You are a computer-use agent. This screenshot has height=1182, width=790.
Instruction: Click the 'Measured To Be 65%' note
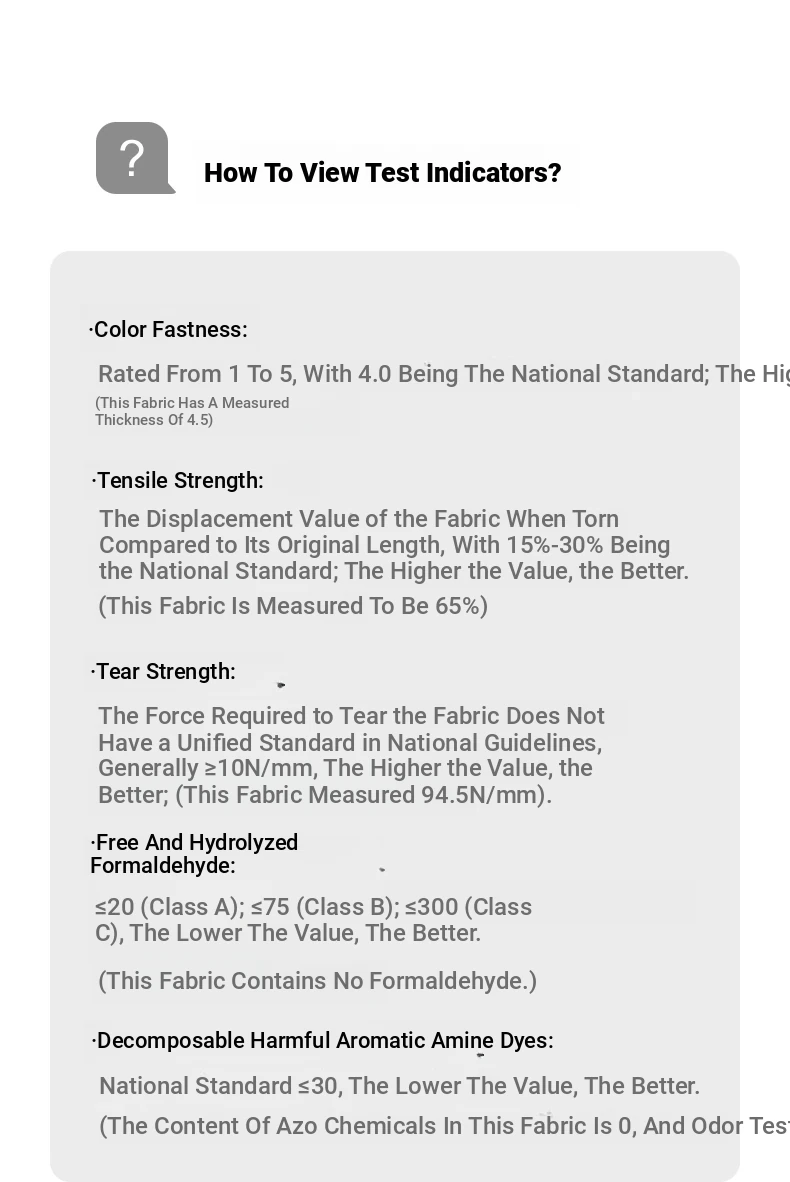293,606
